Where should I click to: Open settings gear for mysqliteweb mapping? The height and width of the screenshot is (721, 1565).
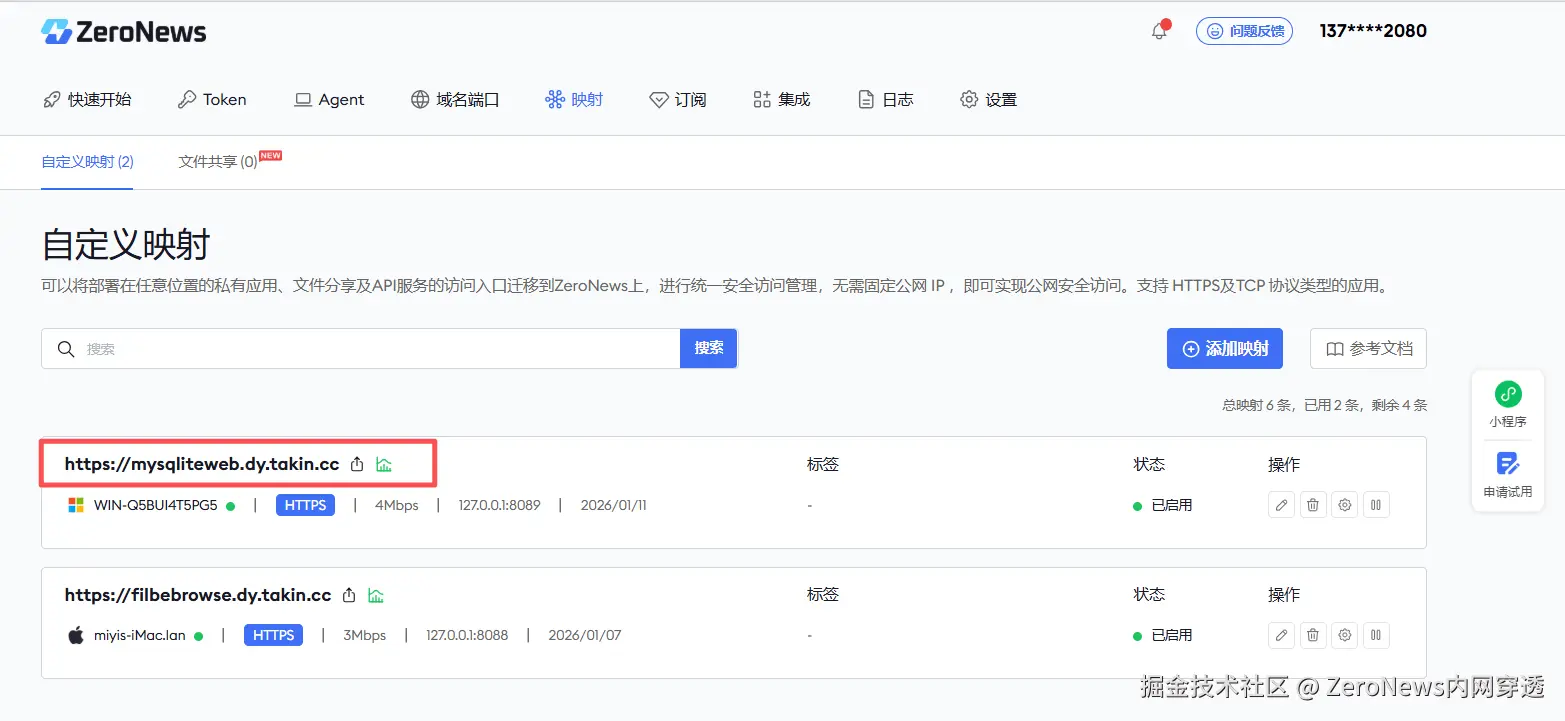pyautogui.click(x=1345, y=505)
